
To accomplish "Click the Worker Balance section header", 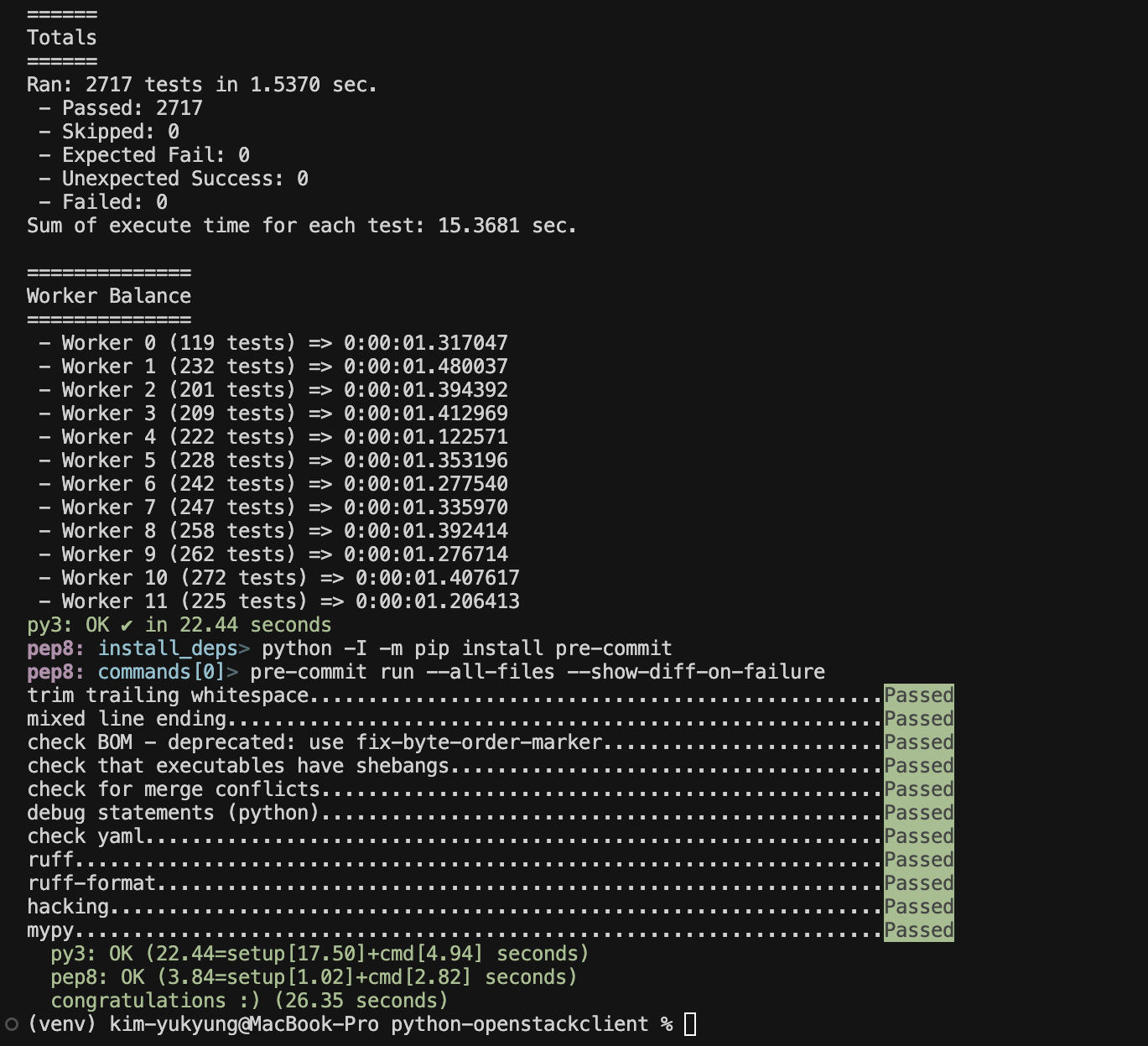I will [108, 295].
